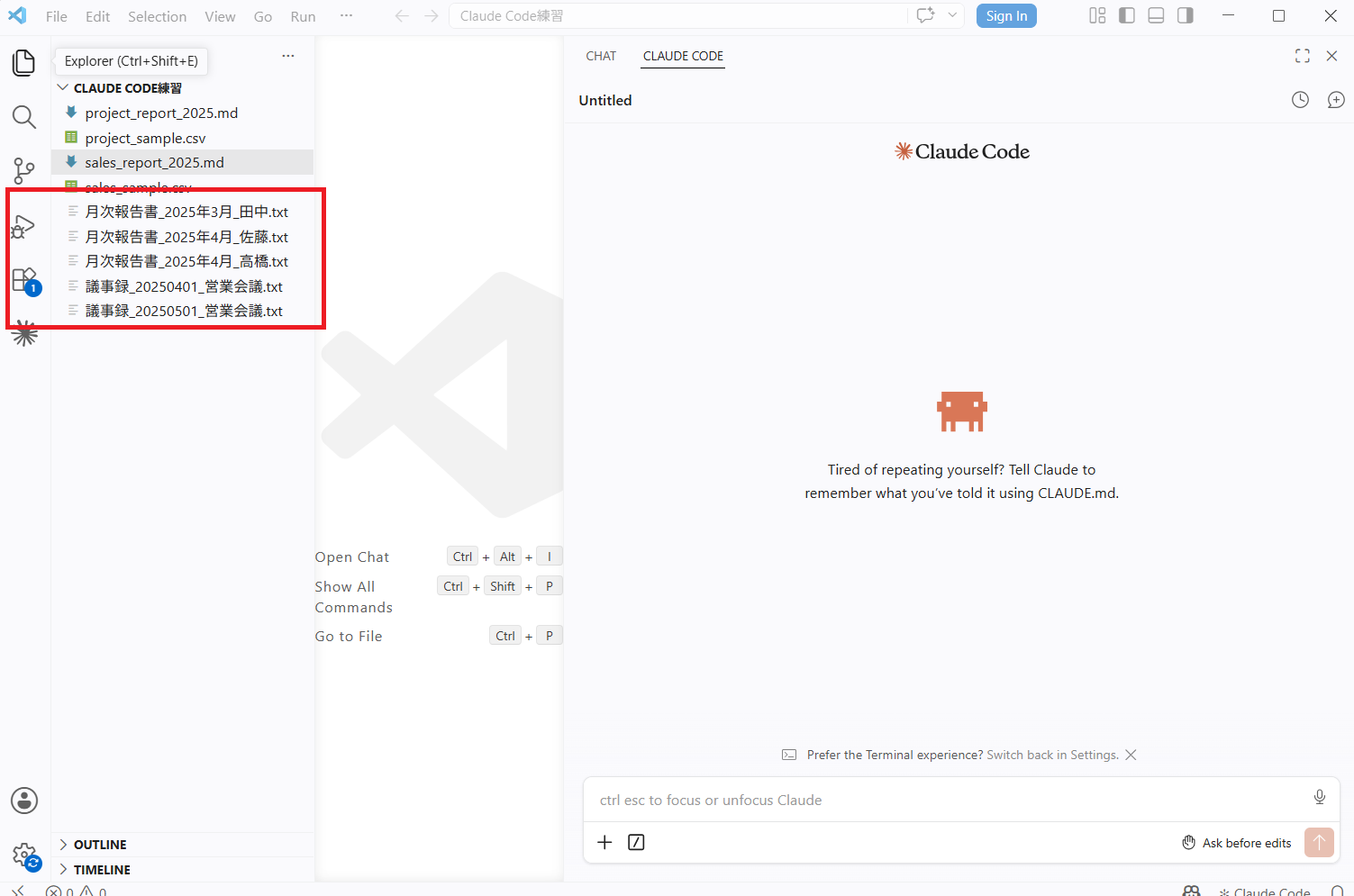Screen dimensions: 1354x896
Task: Open the Accounts icon in activity bar
Action: pyautogui.click(x=24, y=801)
